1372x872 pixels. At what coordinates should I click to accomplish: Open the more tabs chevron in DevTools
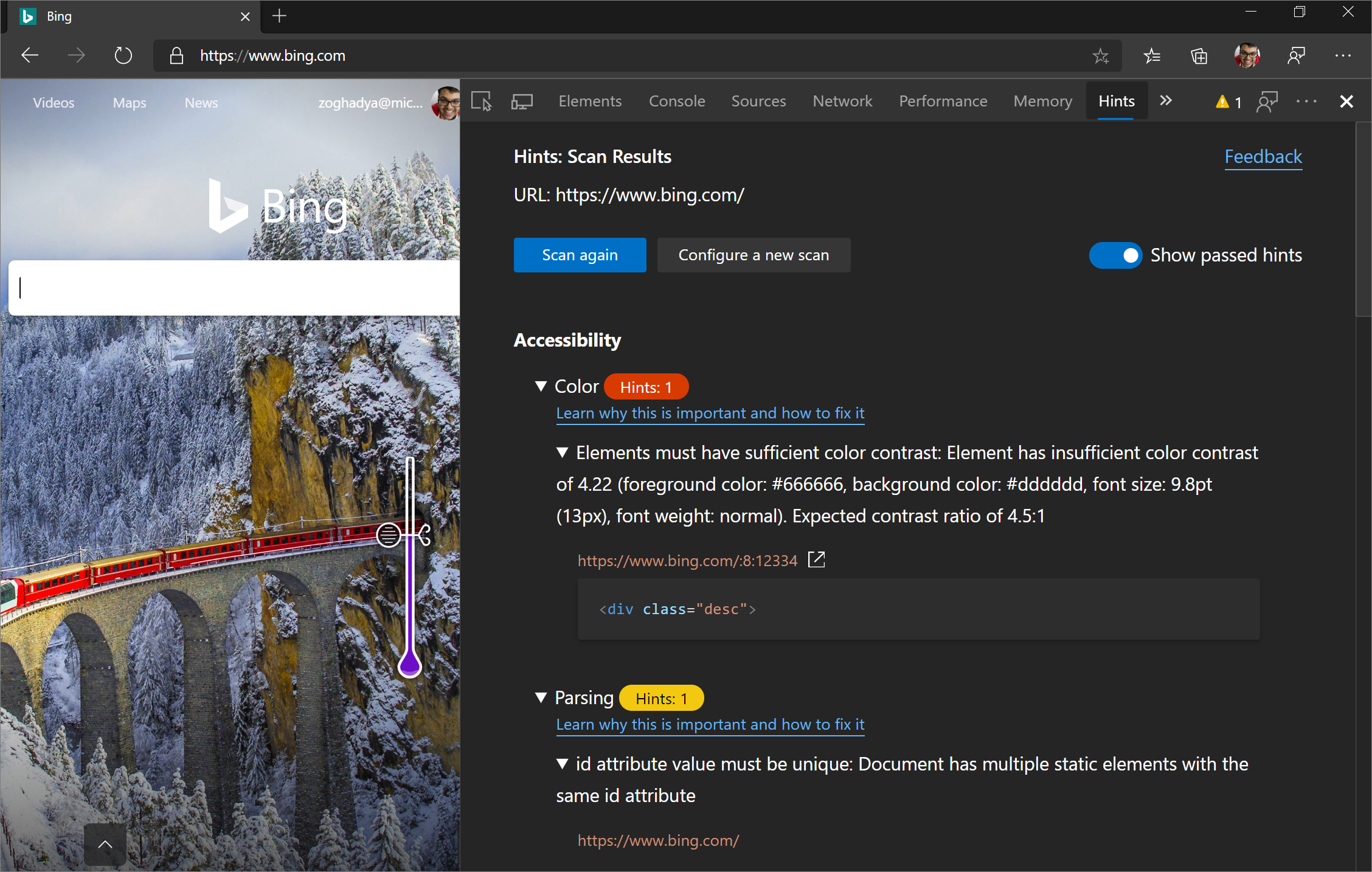(x=1166, y=101)
